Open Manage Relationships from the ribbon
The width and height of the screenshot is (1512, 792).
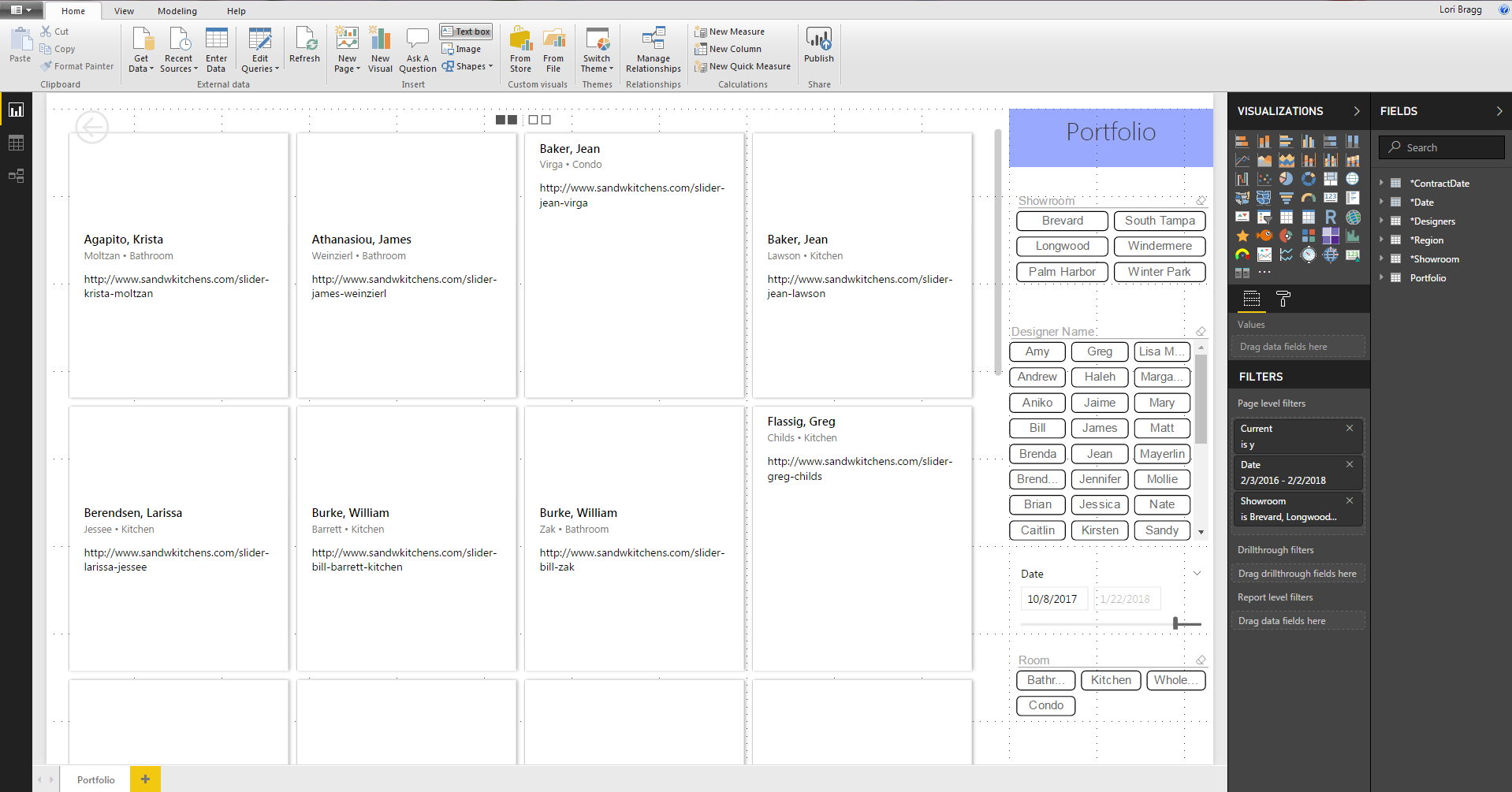point(654,50)
